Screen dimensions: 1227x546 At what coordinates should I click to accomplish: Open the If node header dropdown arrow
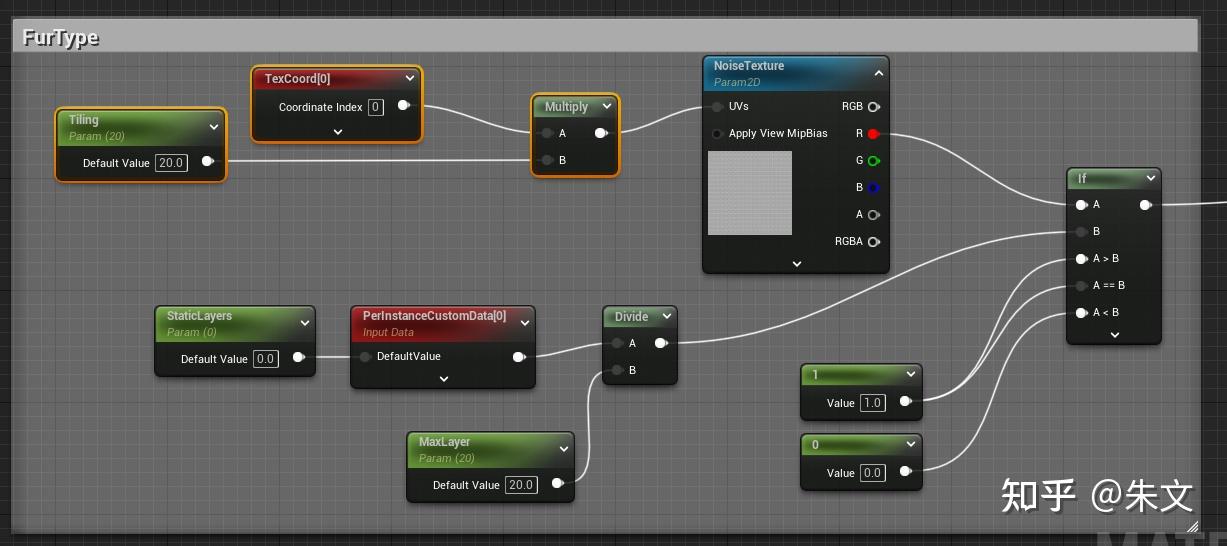pos(1151,178)
